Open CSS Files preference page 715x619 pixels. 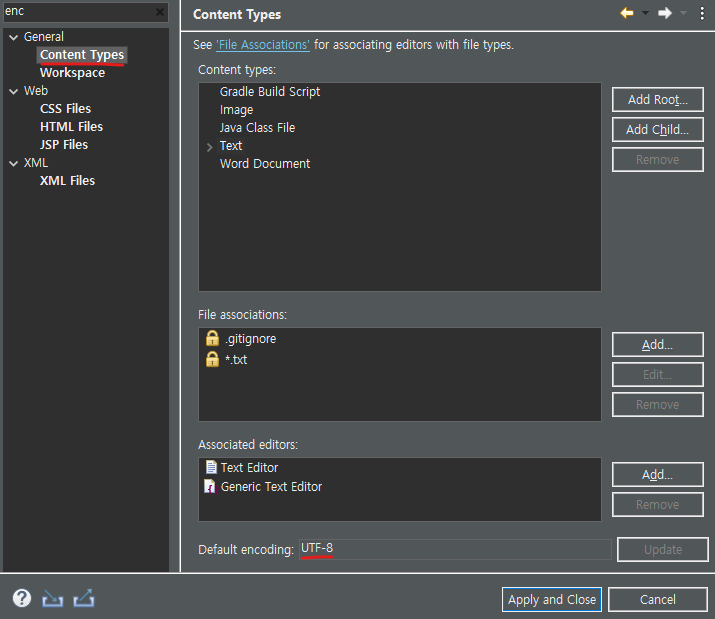(66, 109)
